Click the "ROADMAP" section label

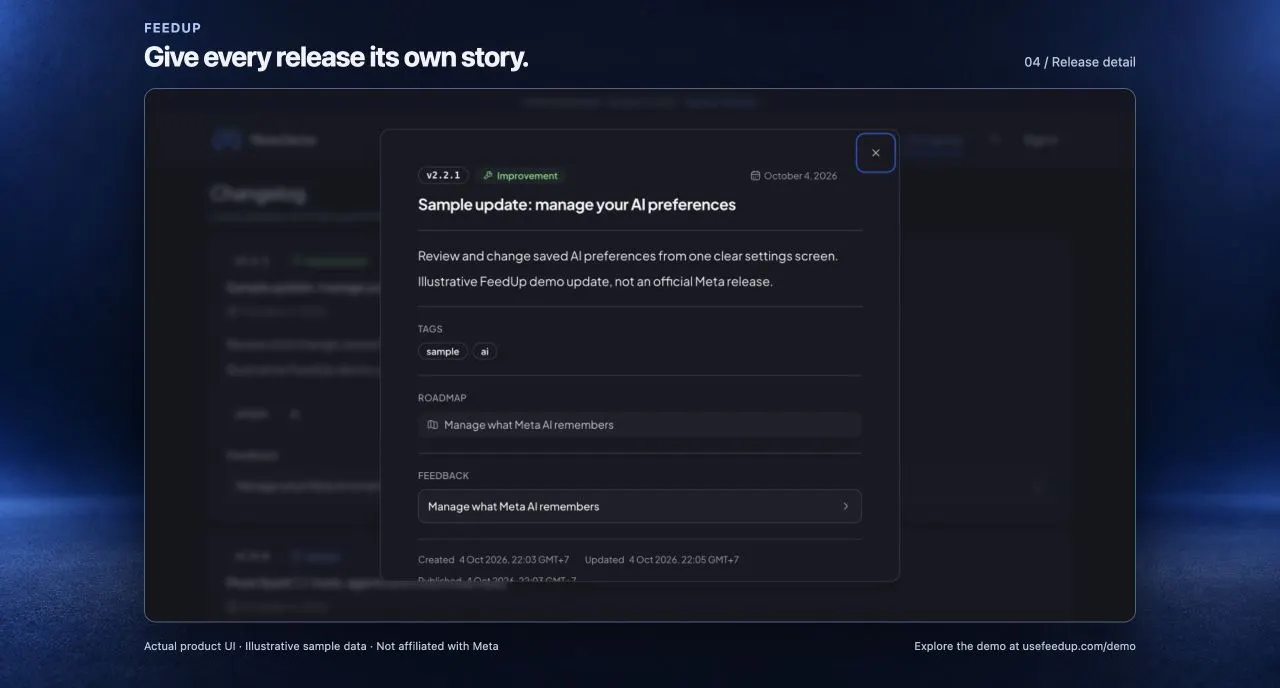tap(442, 398)
